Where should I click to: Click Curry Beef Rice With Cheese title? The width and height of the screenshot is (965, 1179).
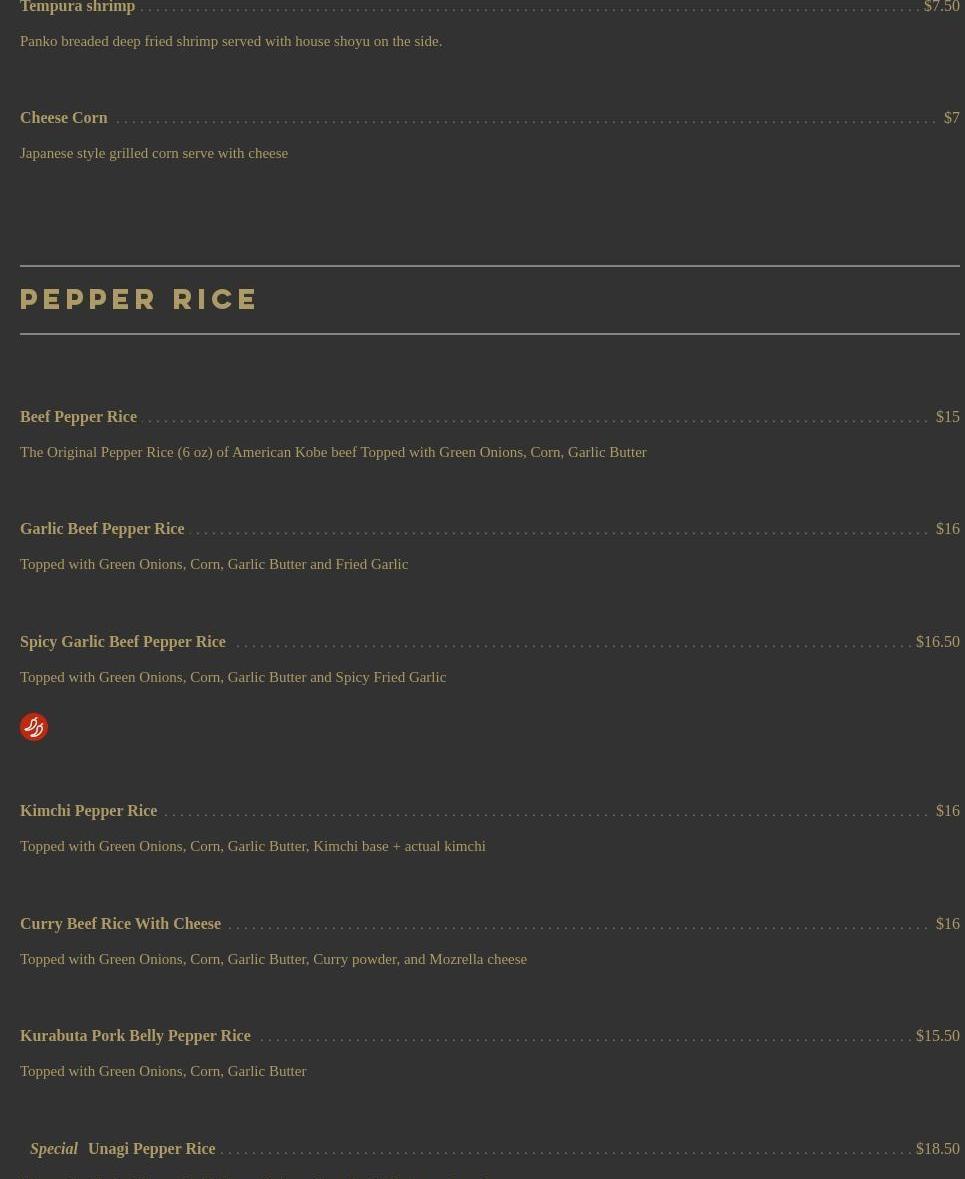click(120, 923)
